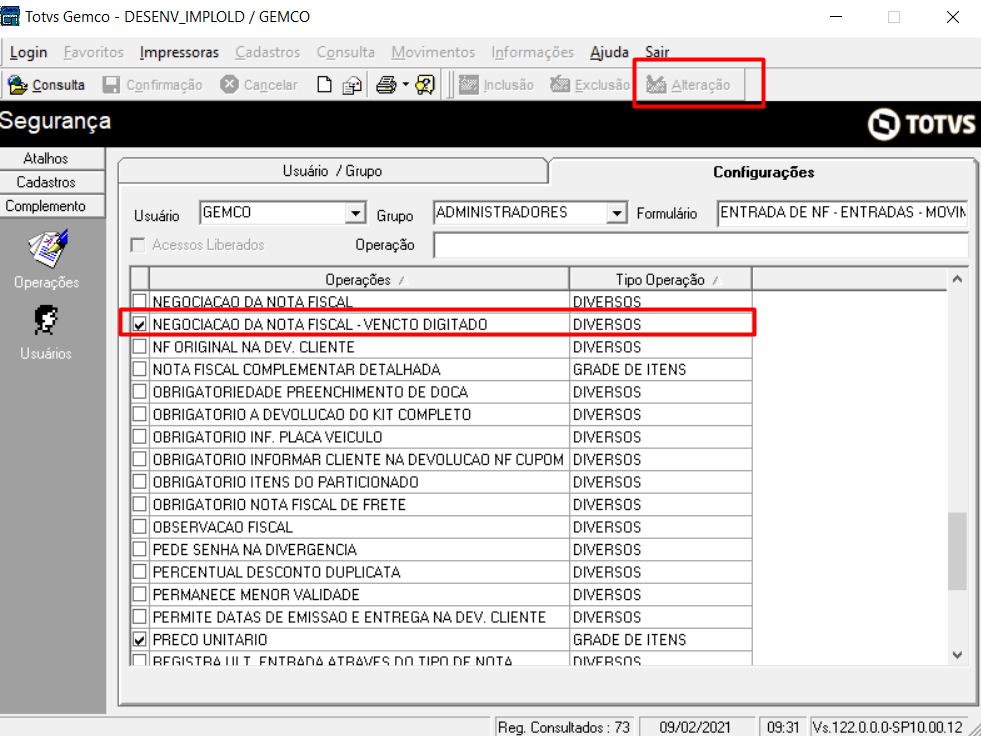Viewport: 981px width, 736px height.
Task: Check OBSERVACAO FISCAL checkbox
Action: click(x=140, y=527)
